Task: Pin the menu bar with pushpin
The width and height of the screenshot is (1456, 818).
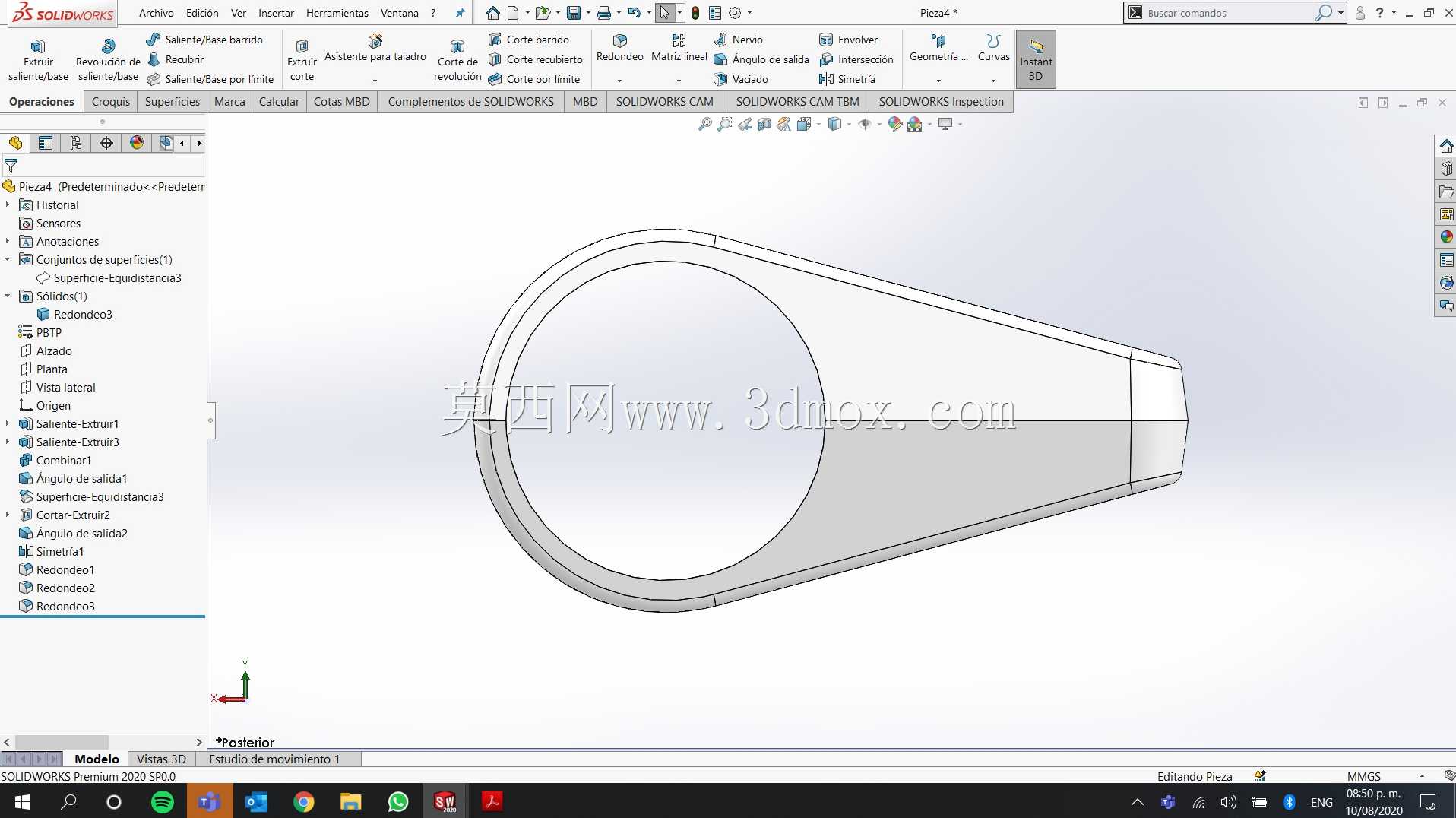Action: 460,13
